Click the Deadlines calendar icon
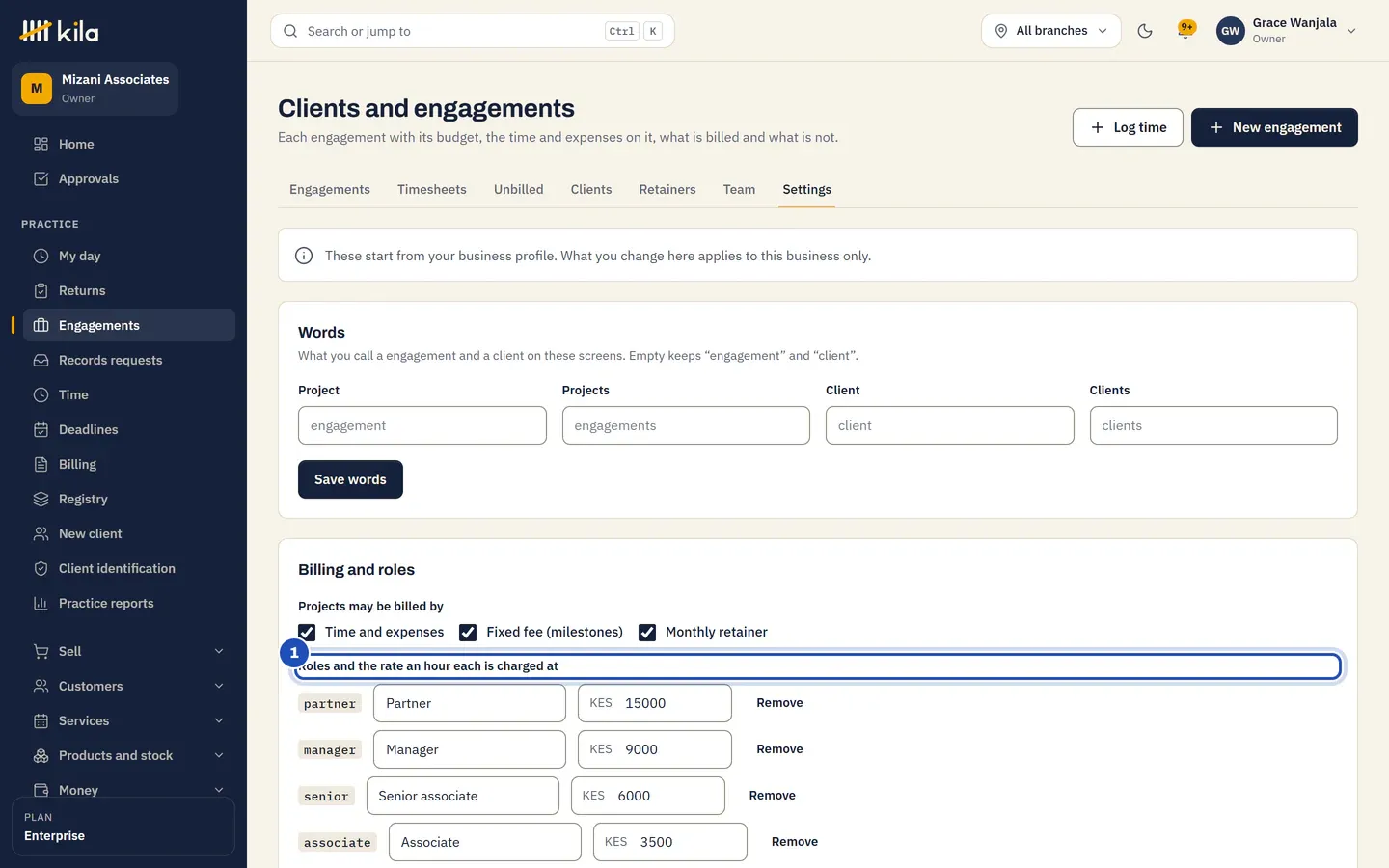 pyautogui.click(x=41, y=429)
